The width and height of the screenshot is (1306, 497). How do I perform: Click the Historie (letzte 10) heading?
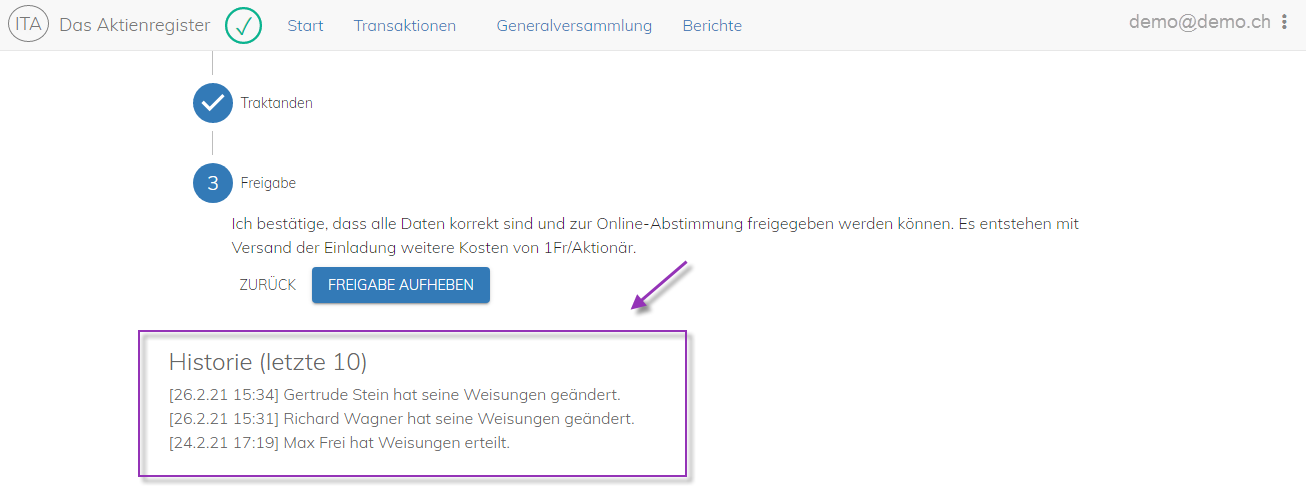tap(268, 362)
